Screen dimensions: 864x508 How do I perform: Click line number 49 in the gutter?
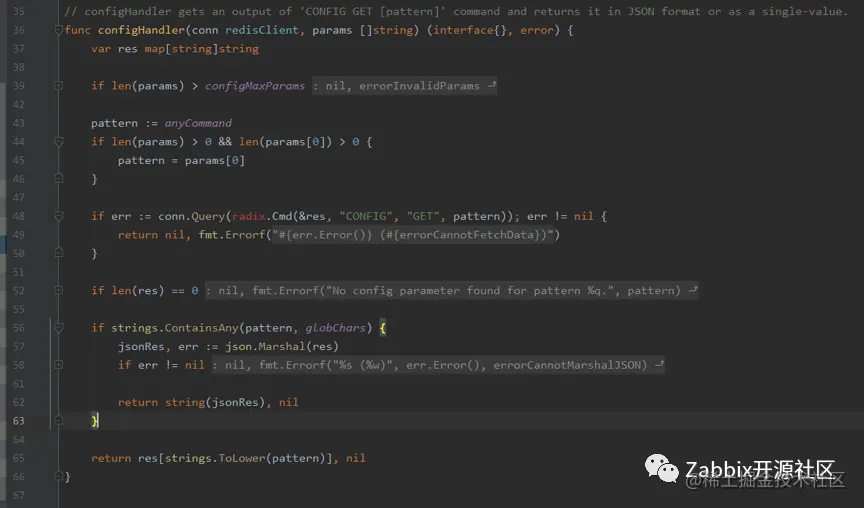[19, 235]
